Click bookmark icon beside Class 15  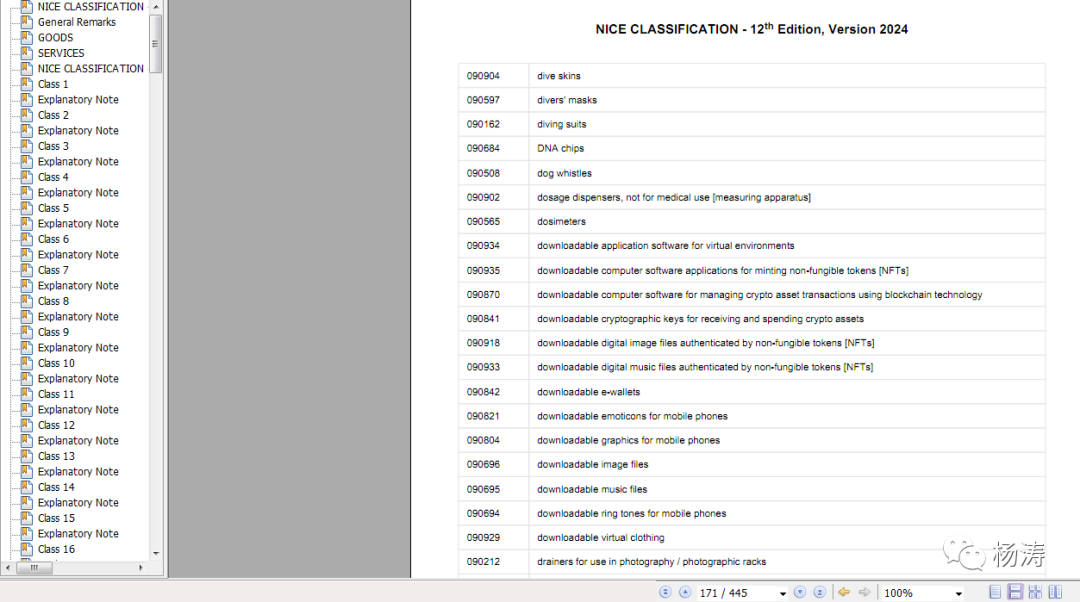coord(27,517)
